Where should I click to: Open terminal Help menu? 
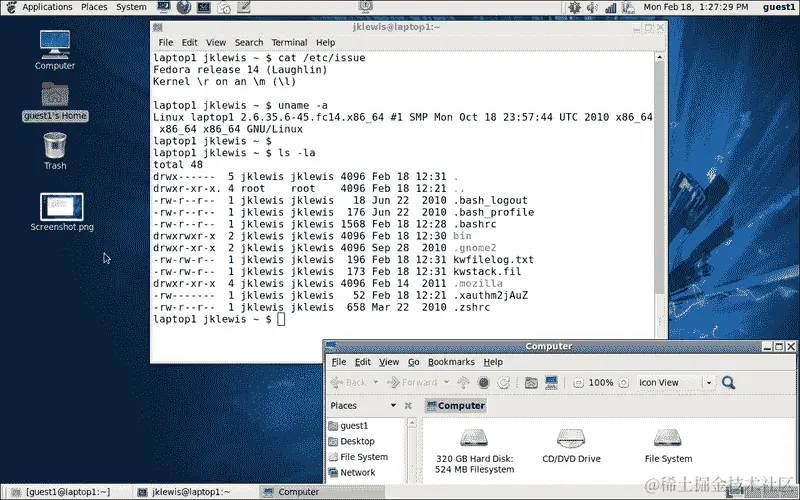[326, 42]
